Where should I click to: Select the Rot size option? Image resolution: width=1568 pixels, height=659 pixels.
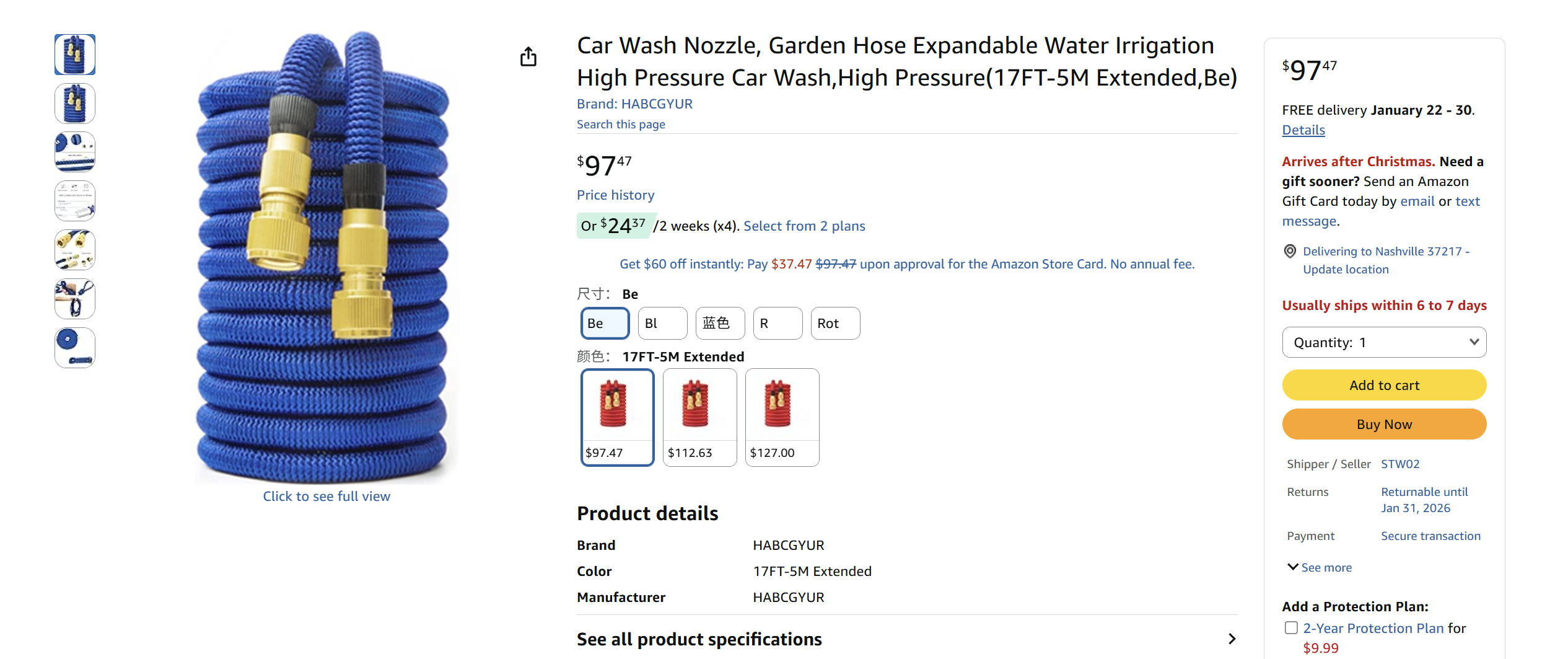834,323
